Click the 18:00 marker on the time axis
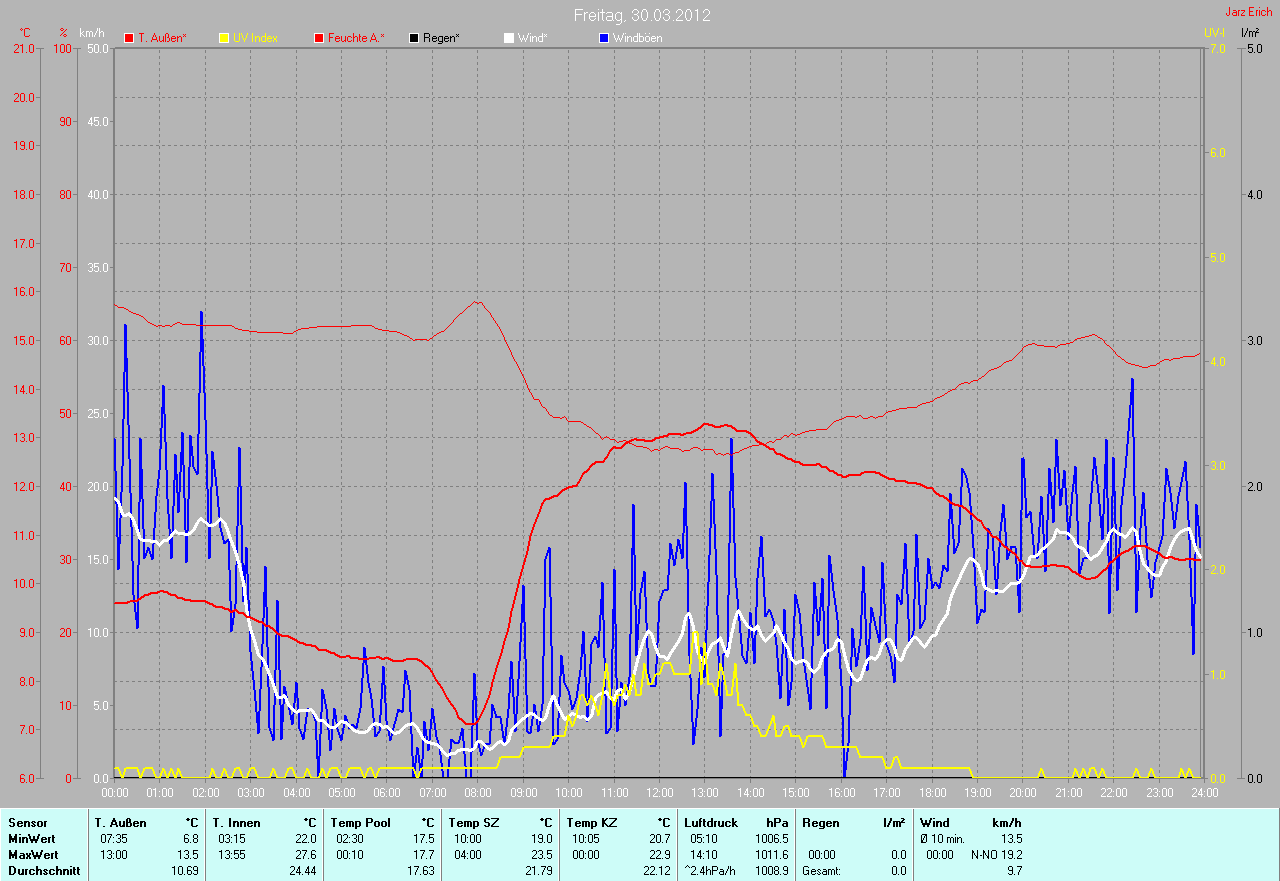Viewport: 1280px width, 881px height. pos(932,793)
